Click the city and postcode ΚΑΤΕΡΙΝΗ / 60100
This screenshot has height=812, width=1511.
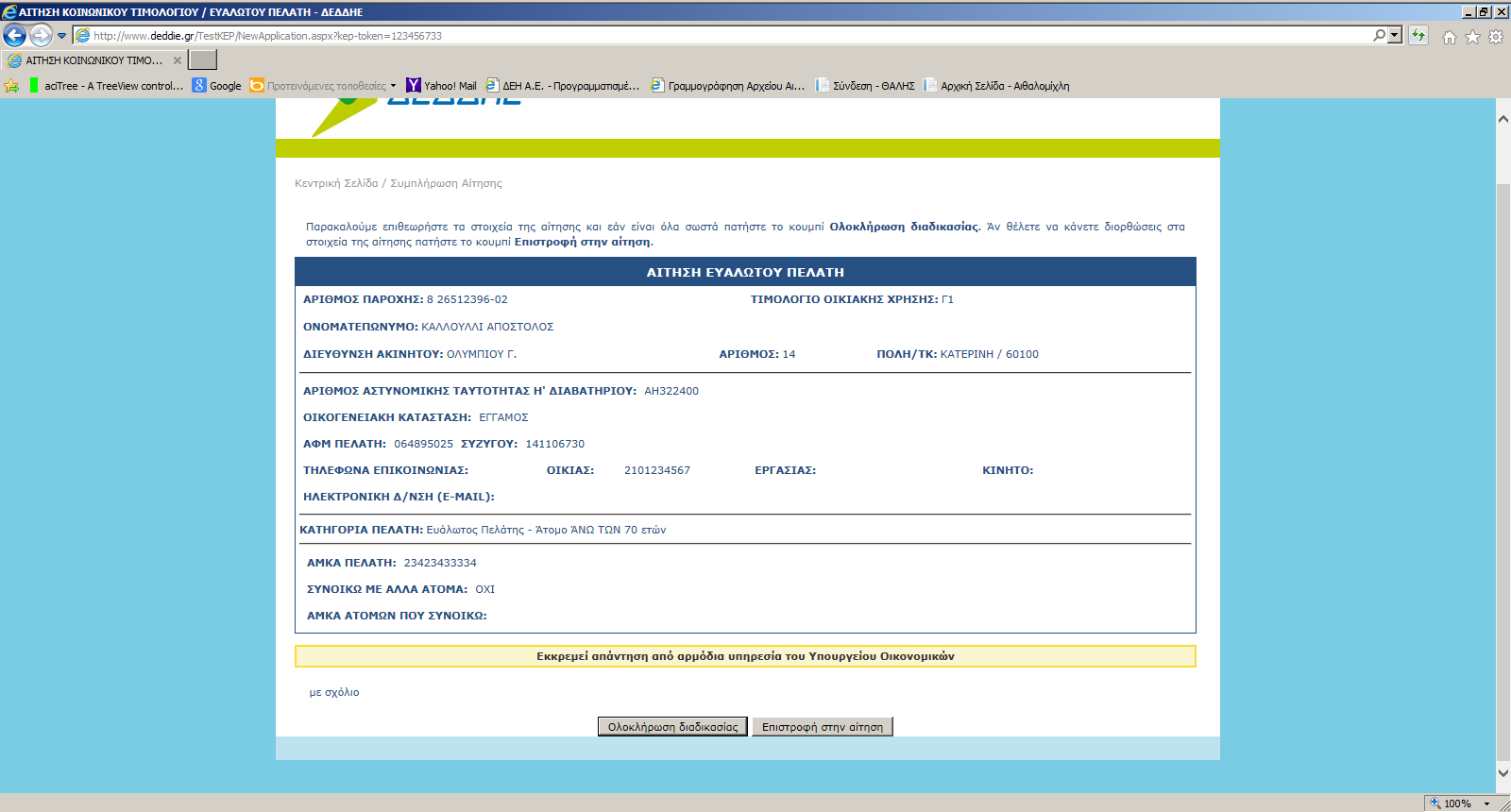point(990,354)
